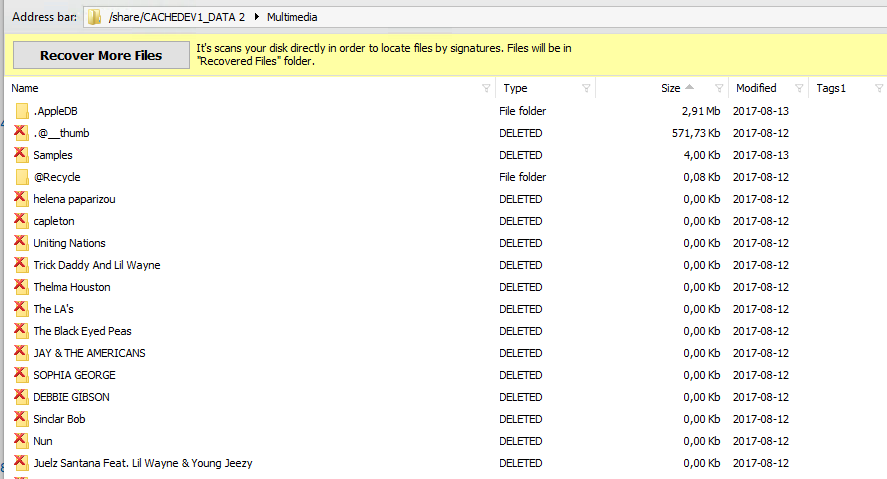Click deleted icon for helena paparizou

point(21,199)
